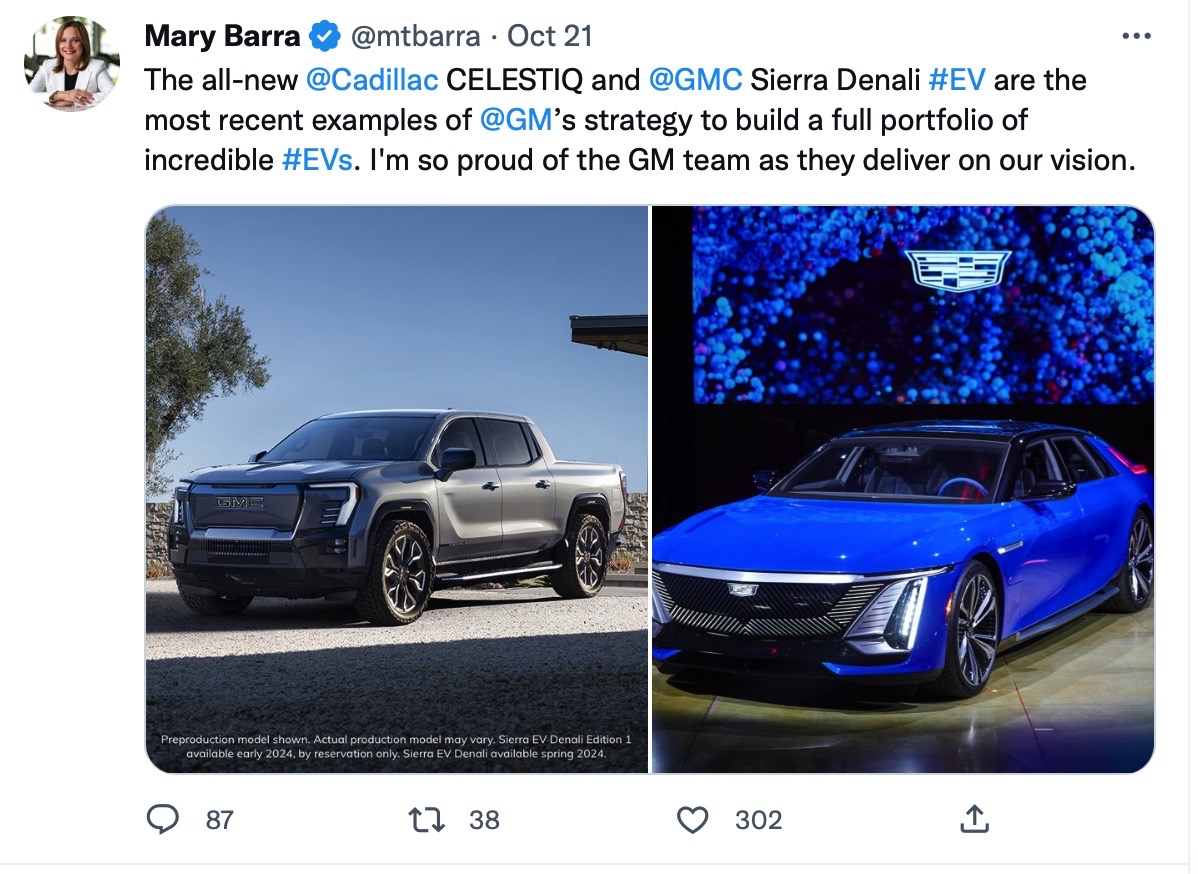Click the reply count 87
The width and height of the screenshot is (1198, 874).
click(x=219, y=820)
